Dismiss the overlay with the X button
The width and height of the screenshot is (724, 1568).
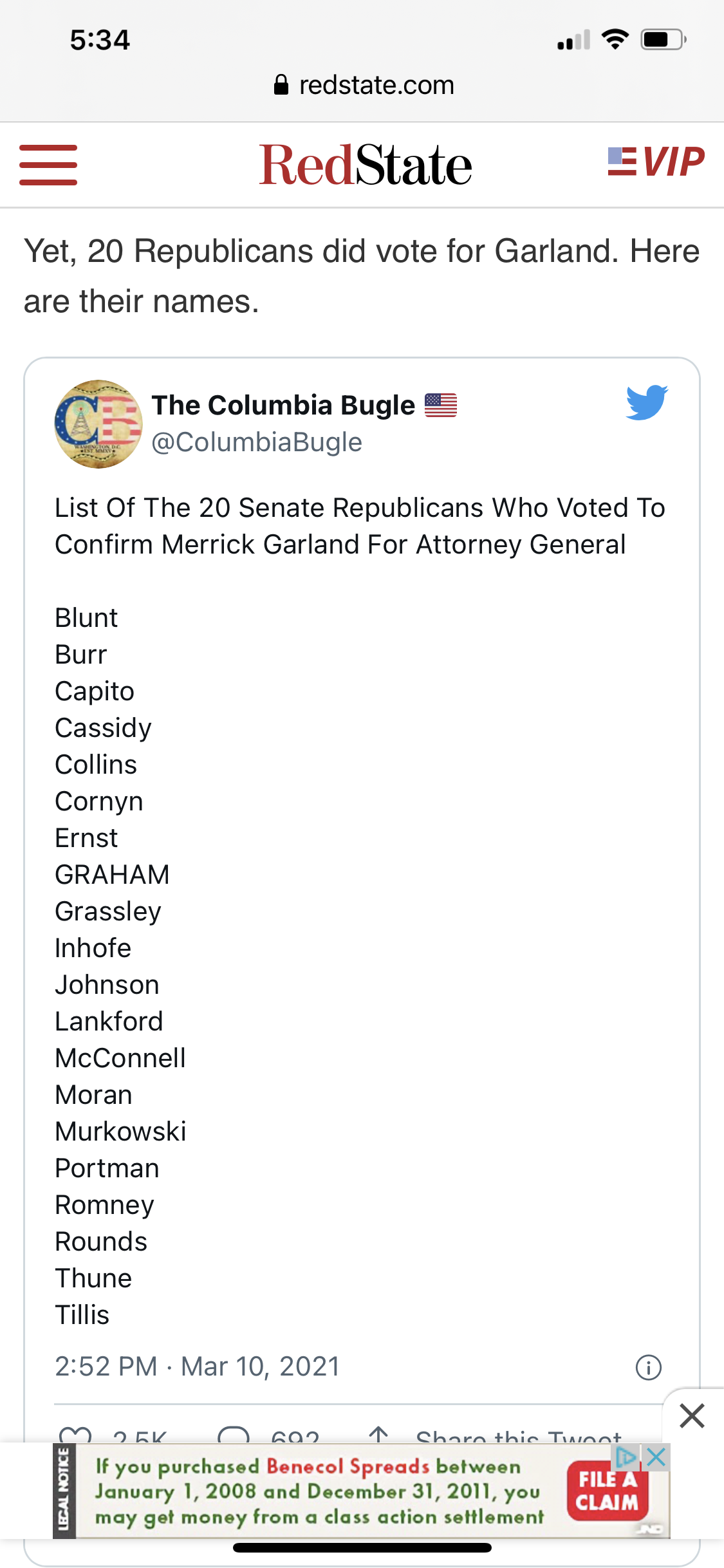click(692, 1416)
